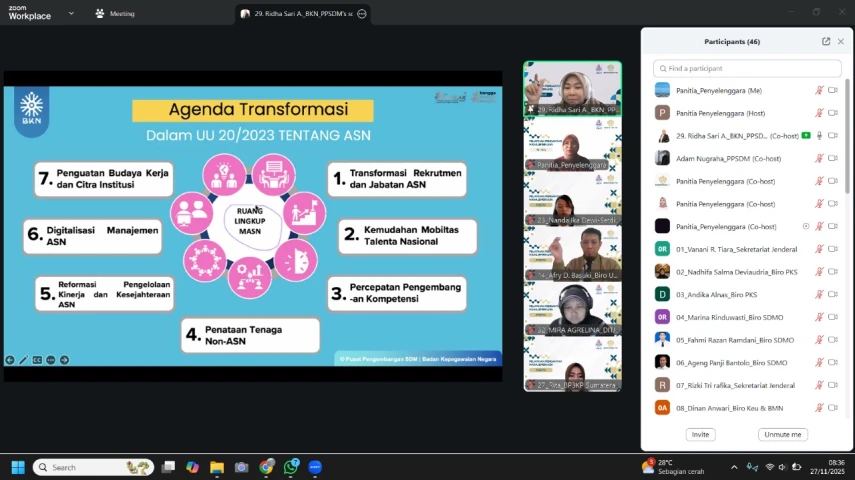Open the weather widget showing 28°C

tap(673, 467)
